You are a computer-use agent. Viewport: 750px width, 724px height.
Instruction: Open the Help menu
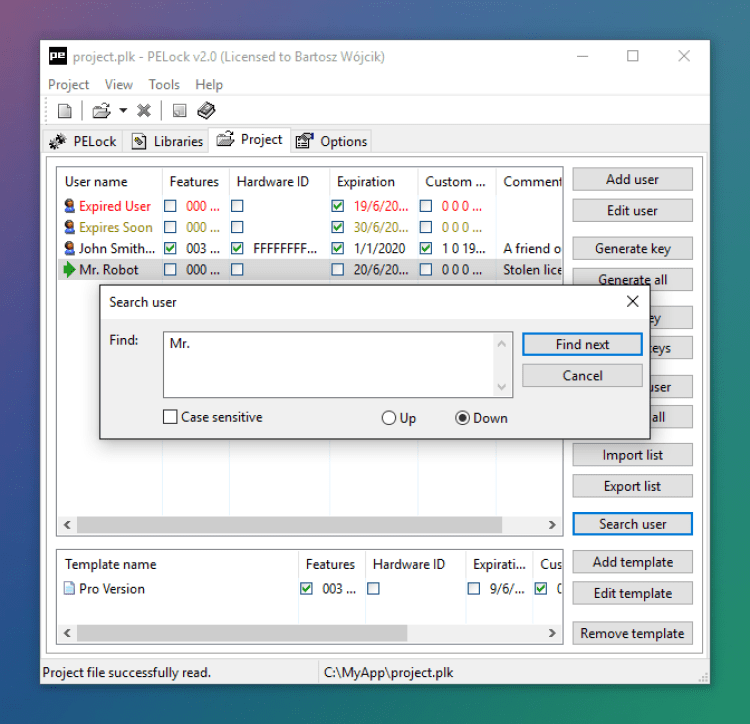tap(209, 85)
